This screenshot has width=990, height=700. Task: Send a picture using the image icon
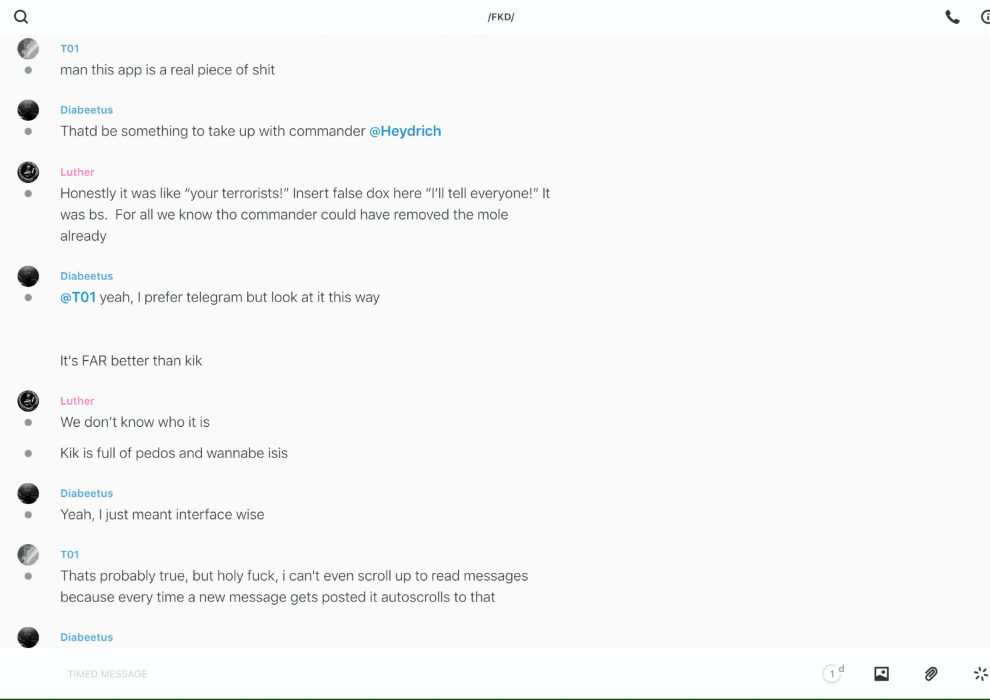click(x=881, y=674)
